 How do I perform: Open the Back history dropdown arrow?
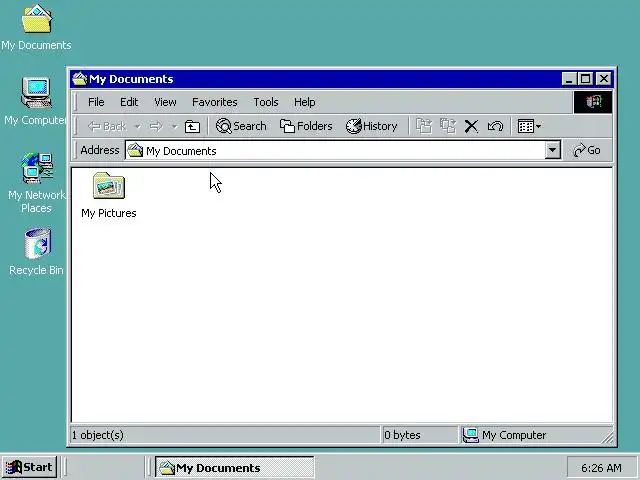138,127
